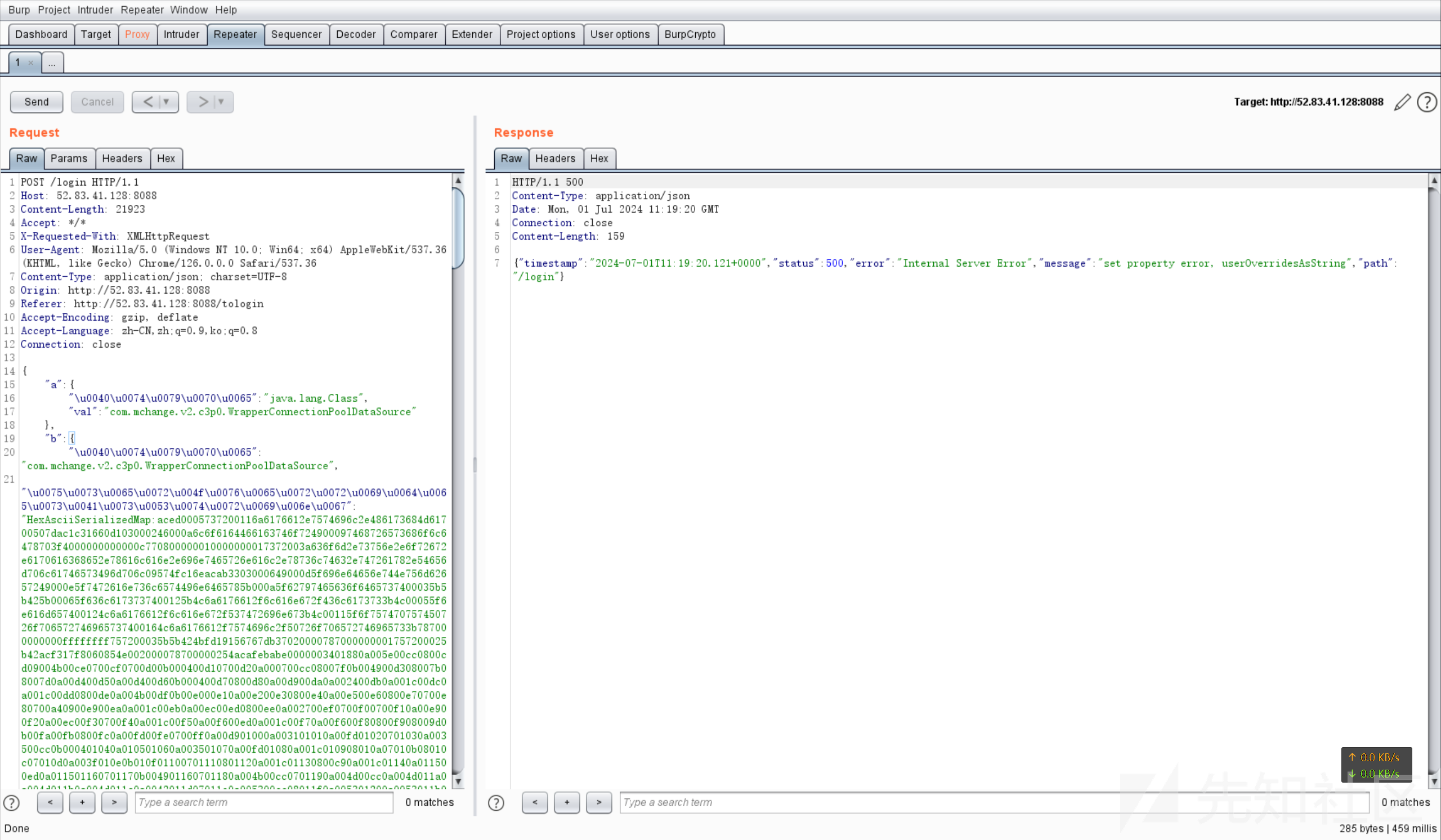Open the forward history dropdown arrow
Screen dimensions: 1441x840
click(222, 102)
